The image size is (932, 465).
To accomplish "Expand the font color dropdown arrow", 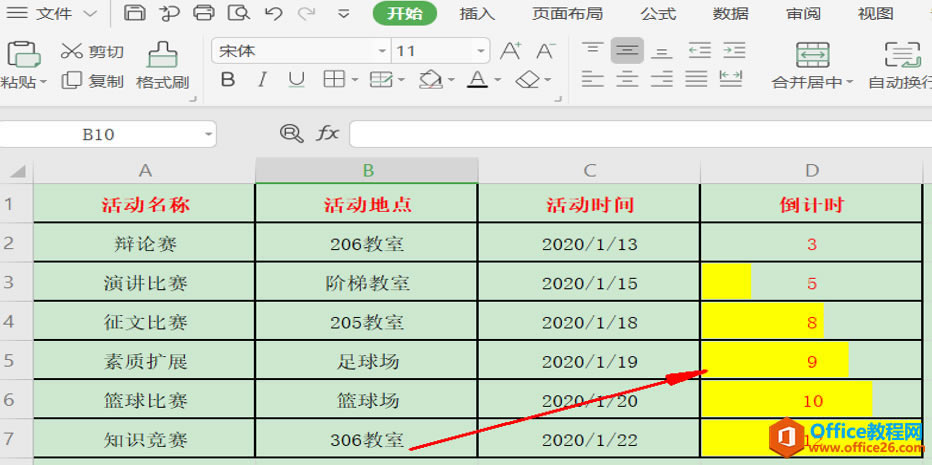I will tap(498, 80).
